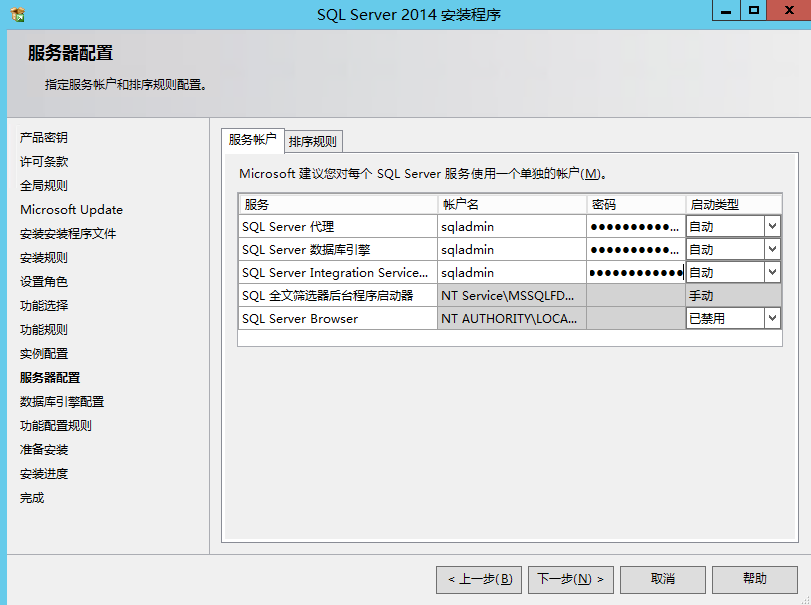Click the NT Service\MSSQLFD account cell
The image size is (811, 605).
[512, 296]
